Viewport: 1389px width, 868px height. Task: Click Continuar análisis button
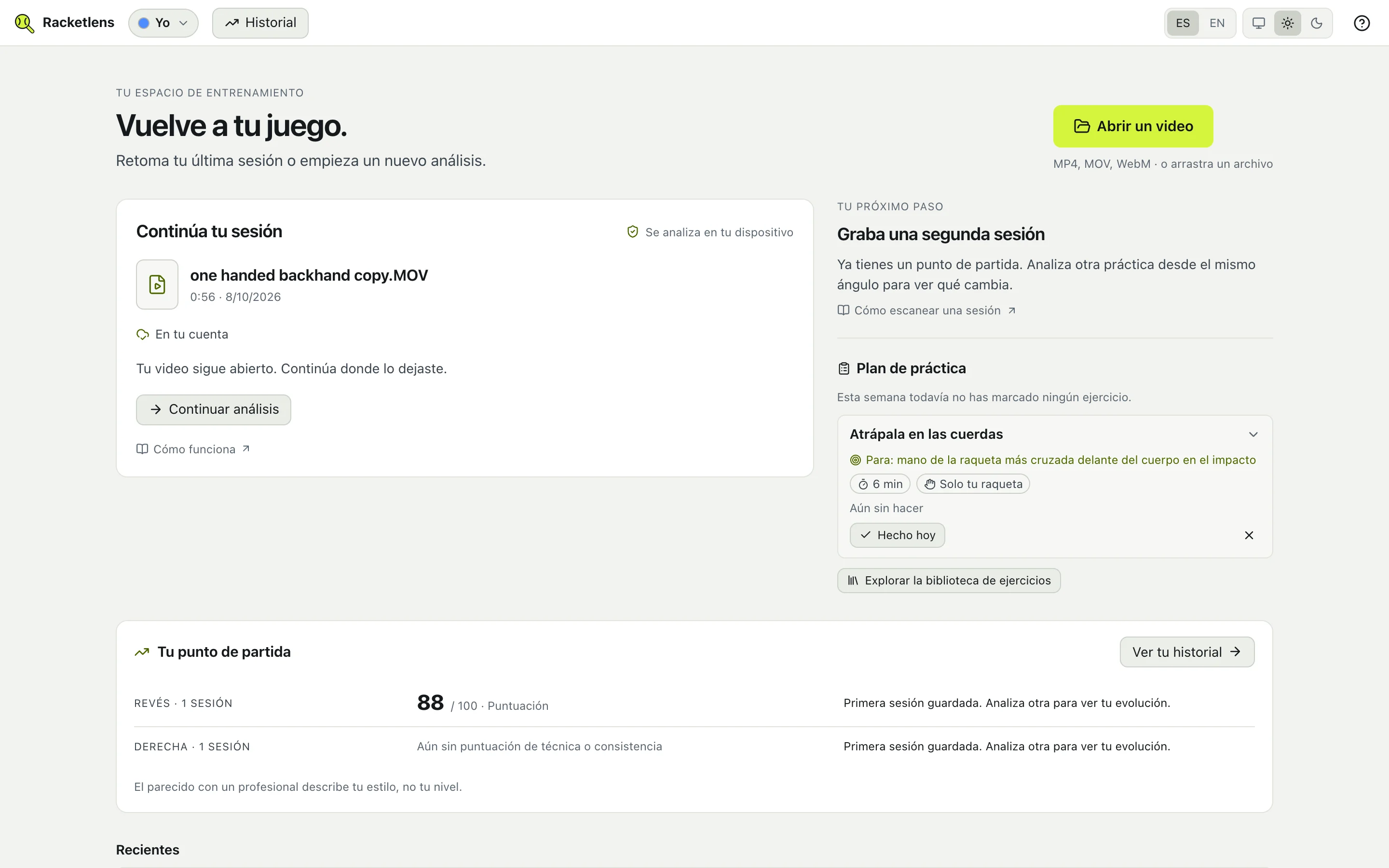pyautogui.click(x=214, y=409)
